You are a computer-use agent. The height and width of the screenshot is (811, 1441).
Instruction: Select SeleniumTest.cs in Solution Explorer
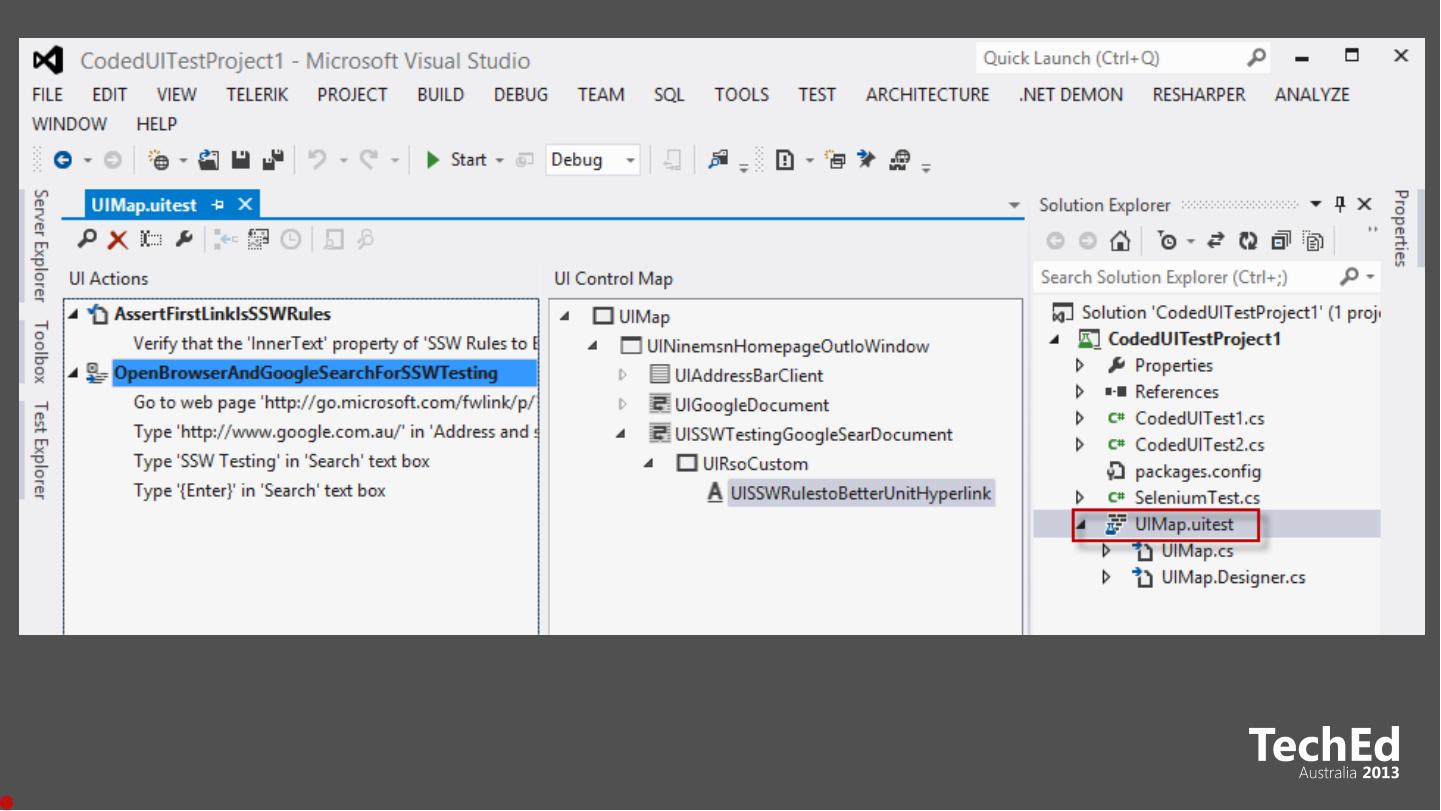tap(1196, 498)
